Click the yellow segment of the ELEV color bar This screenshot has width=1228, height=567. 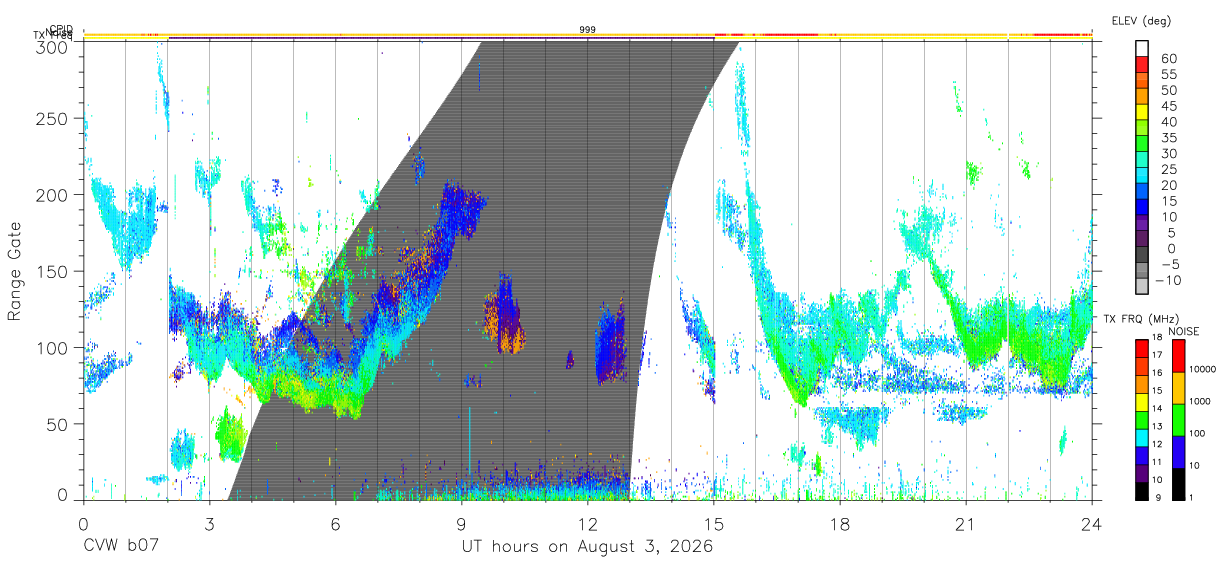(x=1143, y=112)
